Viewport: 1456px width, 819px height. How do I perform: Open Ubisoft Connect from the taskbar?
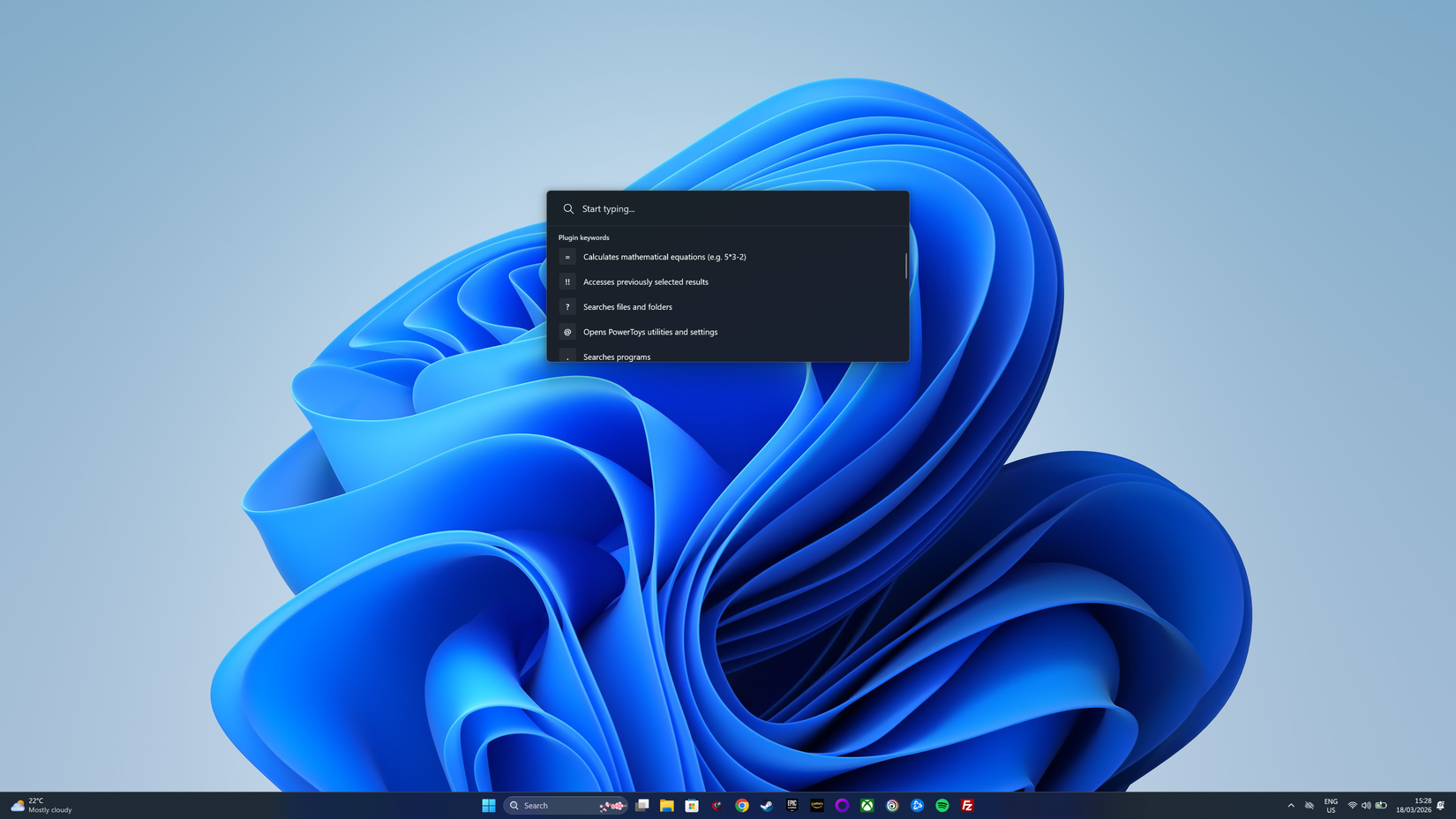[892, 805]
